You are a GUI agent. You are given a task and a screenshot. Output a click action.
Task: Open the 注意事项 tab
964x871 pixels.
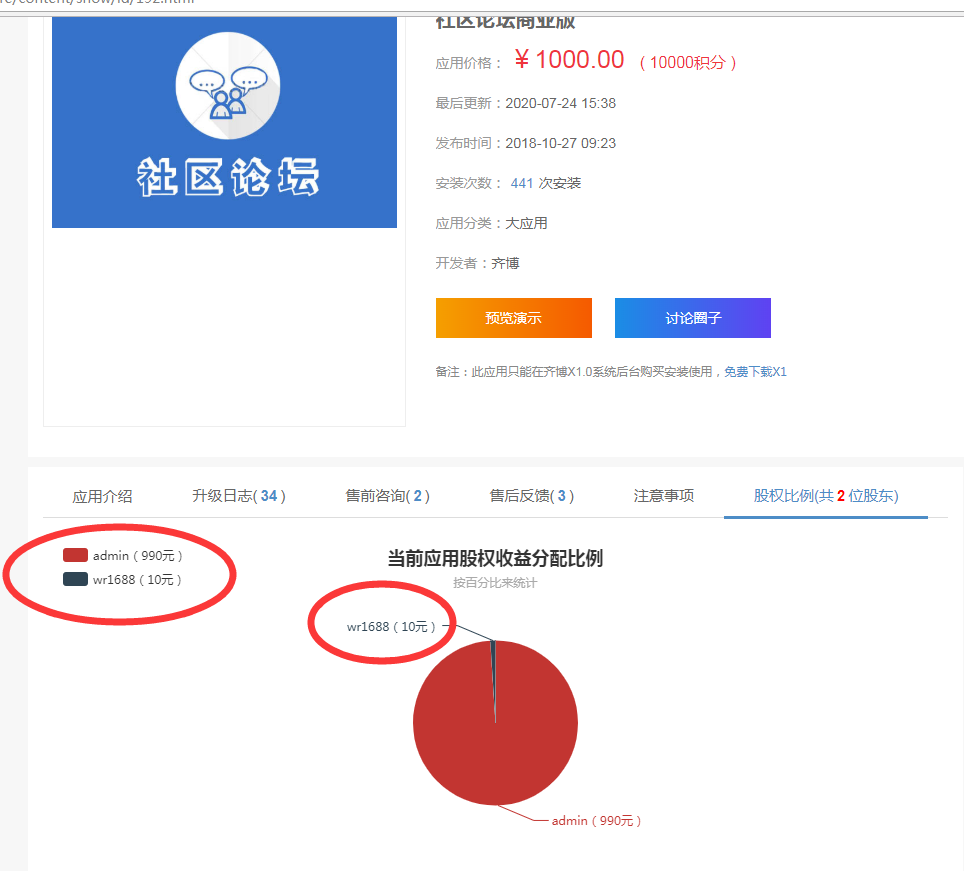[x=664, y=496]
